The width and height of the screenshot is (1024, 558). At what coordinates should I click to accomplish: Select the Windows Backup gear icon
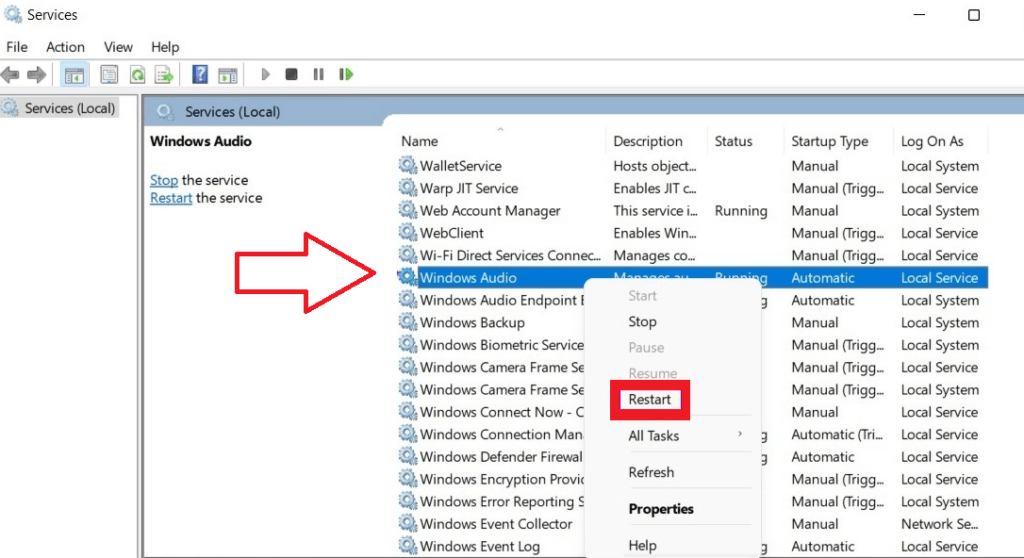coord(408,321)
